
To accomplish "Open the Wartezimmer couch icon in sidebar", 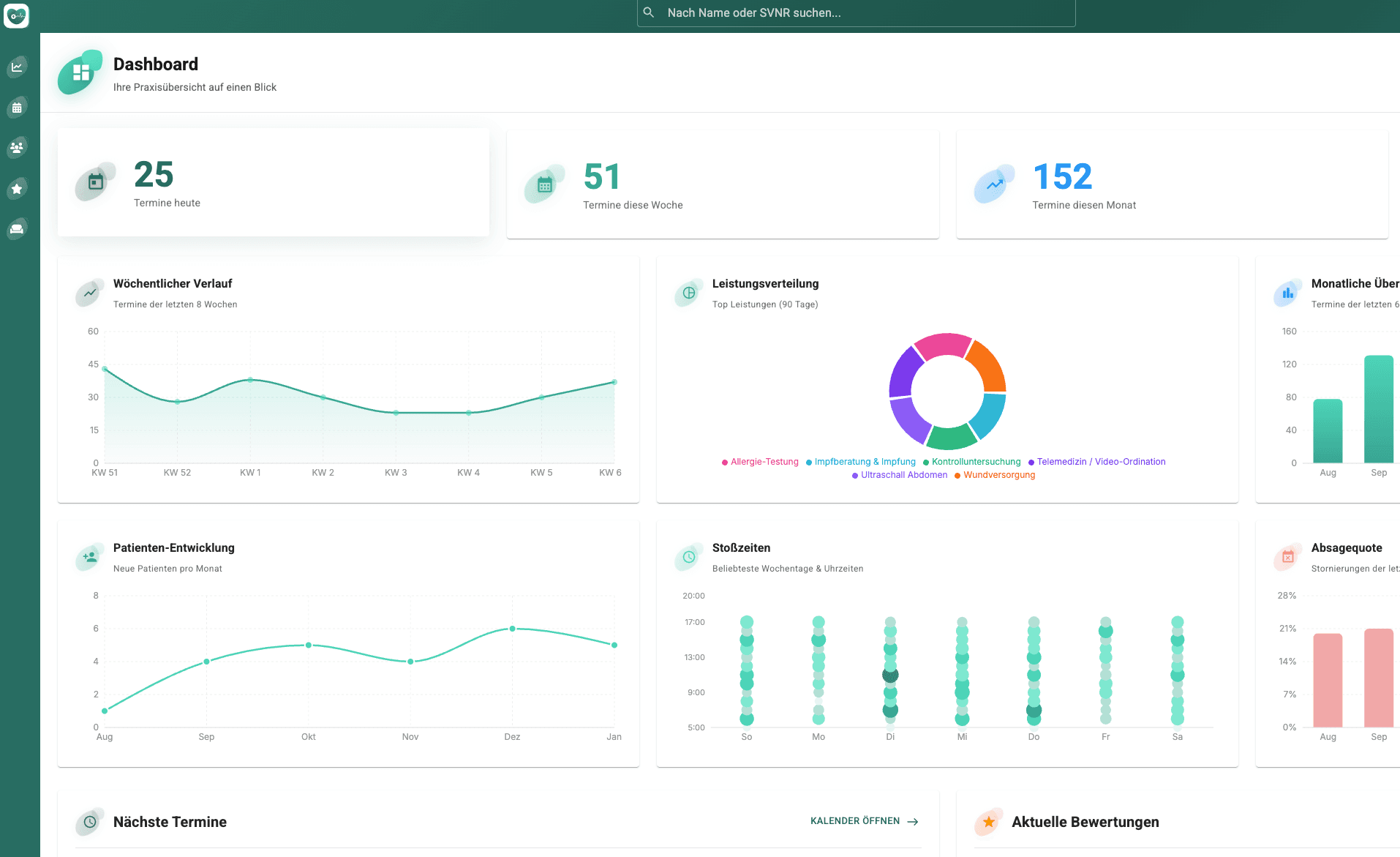I will 18,228.
